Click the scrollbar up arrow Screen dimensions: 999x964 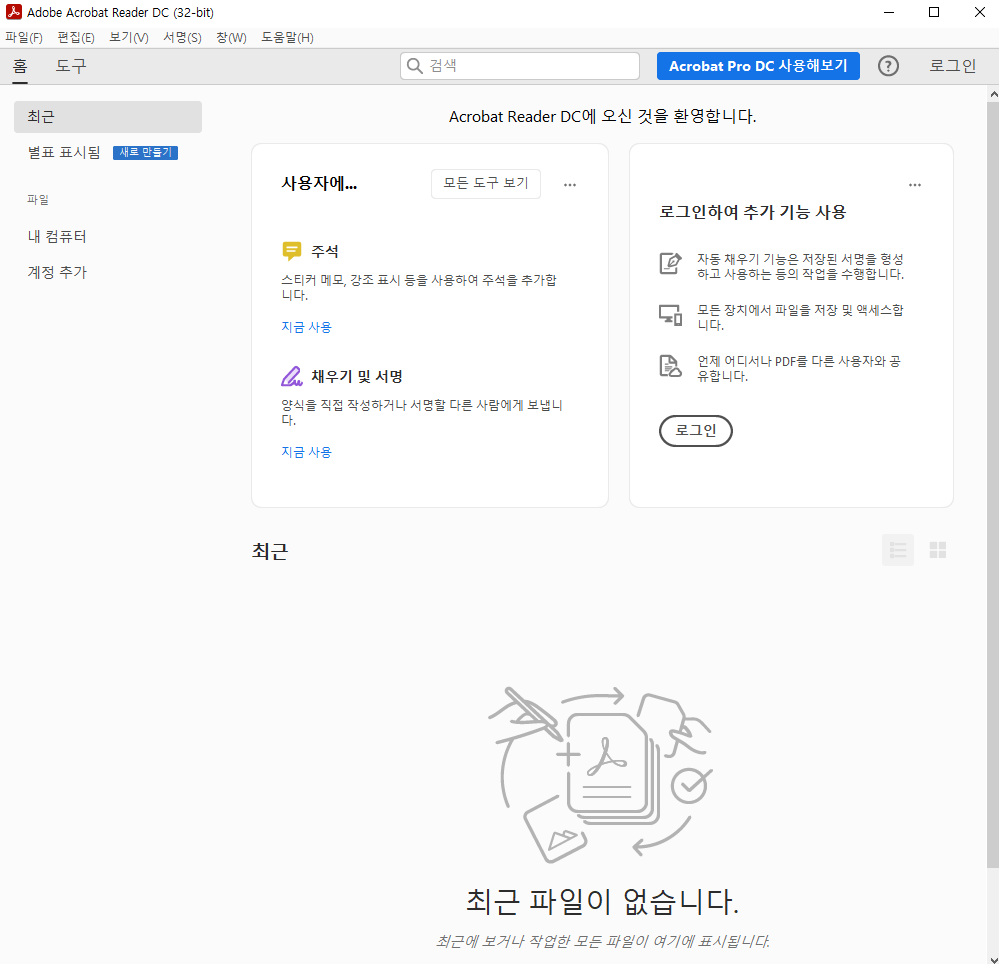tap(993, 94)
